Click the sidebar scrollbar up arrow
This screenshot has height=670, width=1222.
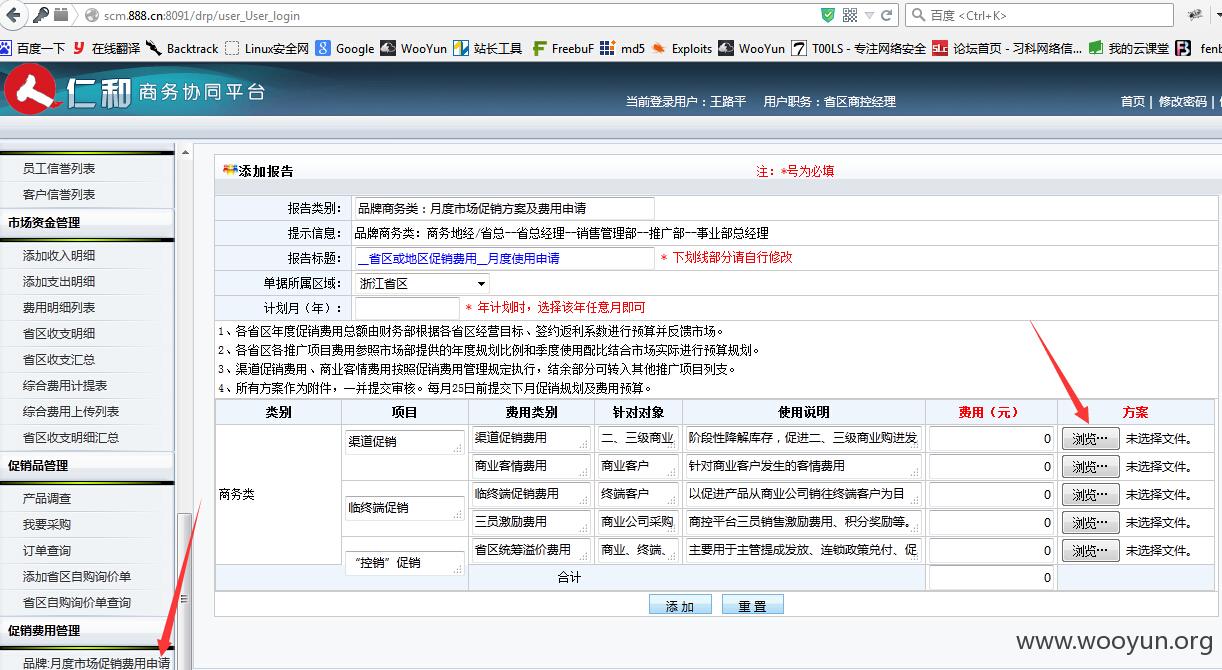pyautogui.click(x=185, y=152)
